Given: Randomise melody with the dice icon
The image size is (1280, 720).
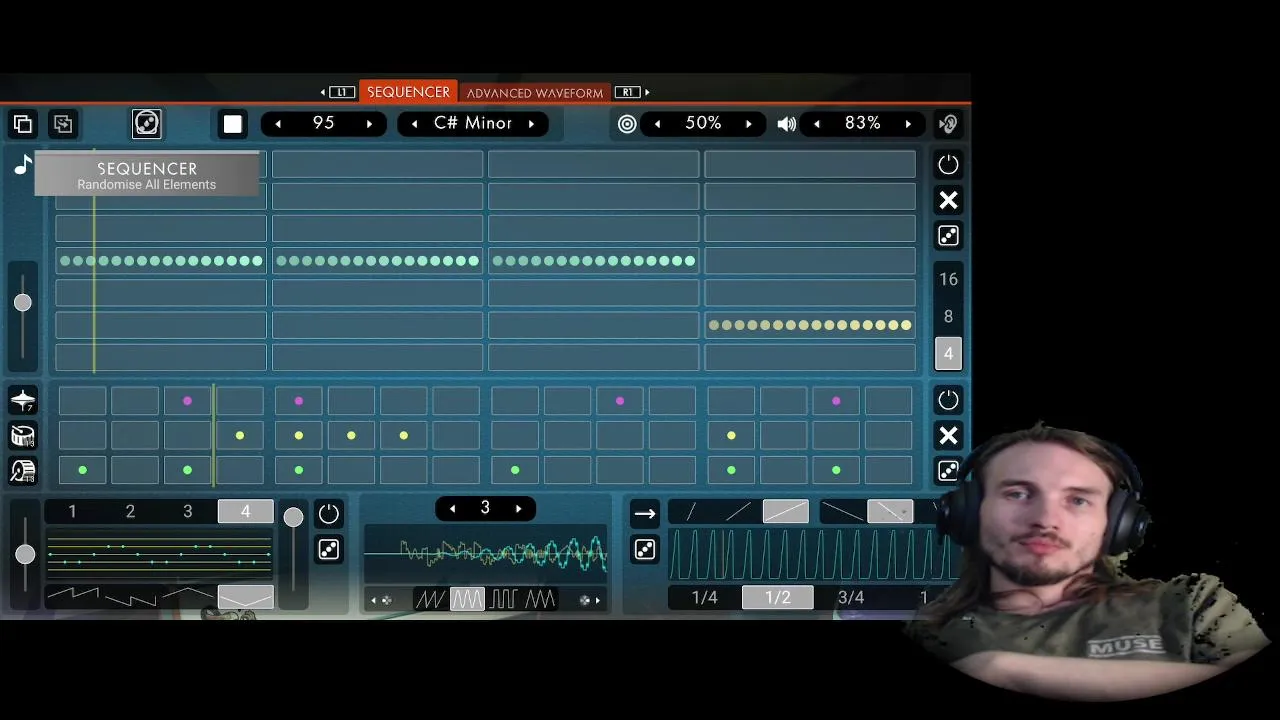Looking at the screenshot, I should tap(948, 236).
